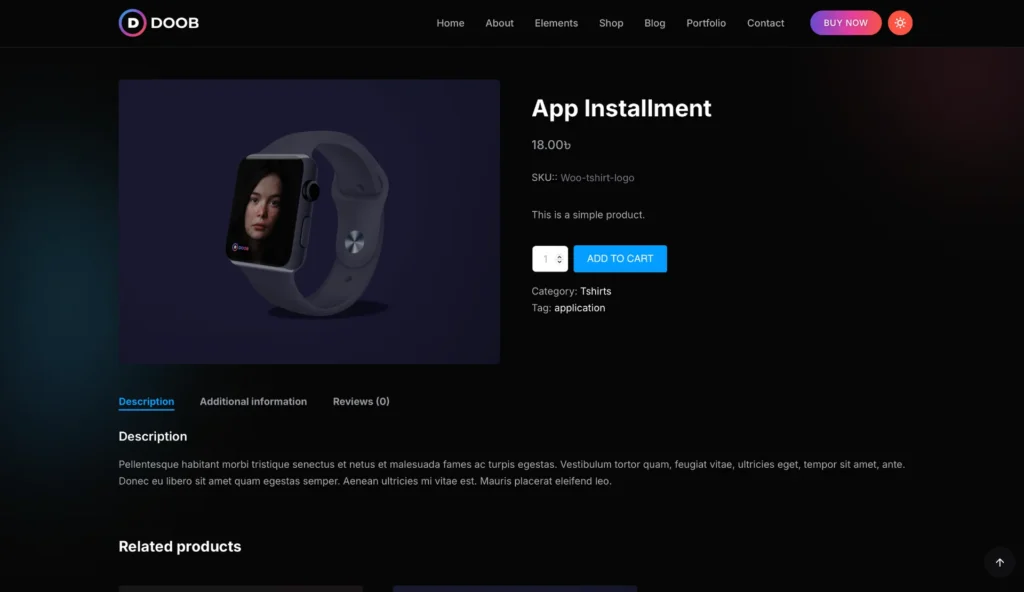Open the Home menu item
The image size is (1024, 592).
(450, 23)
